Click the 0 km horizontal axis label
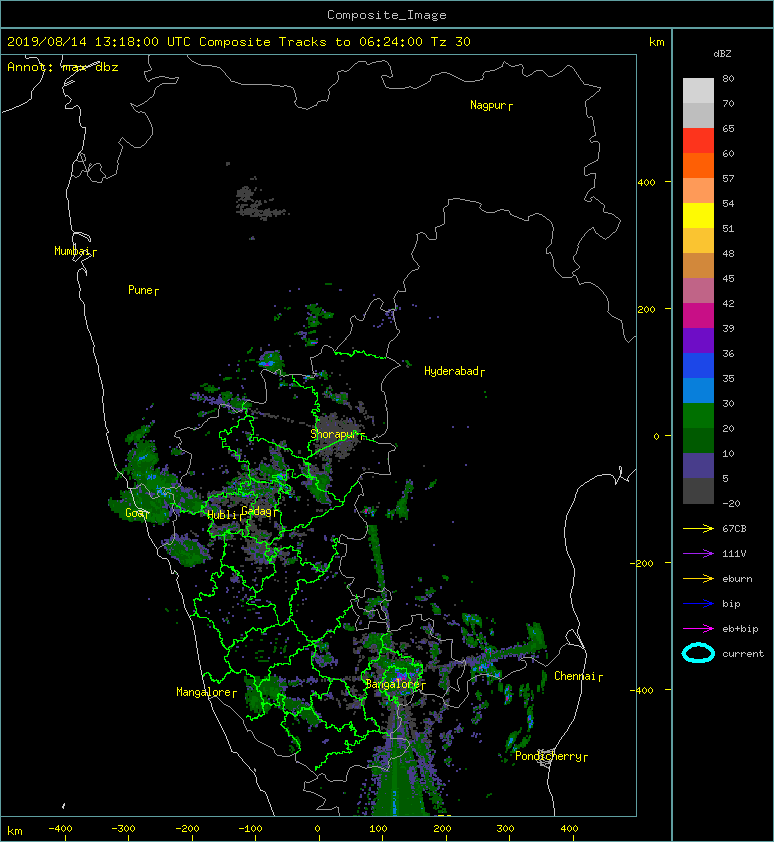 (317, 829)
